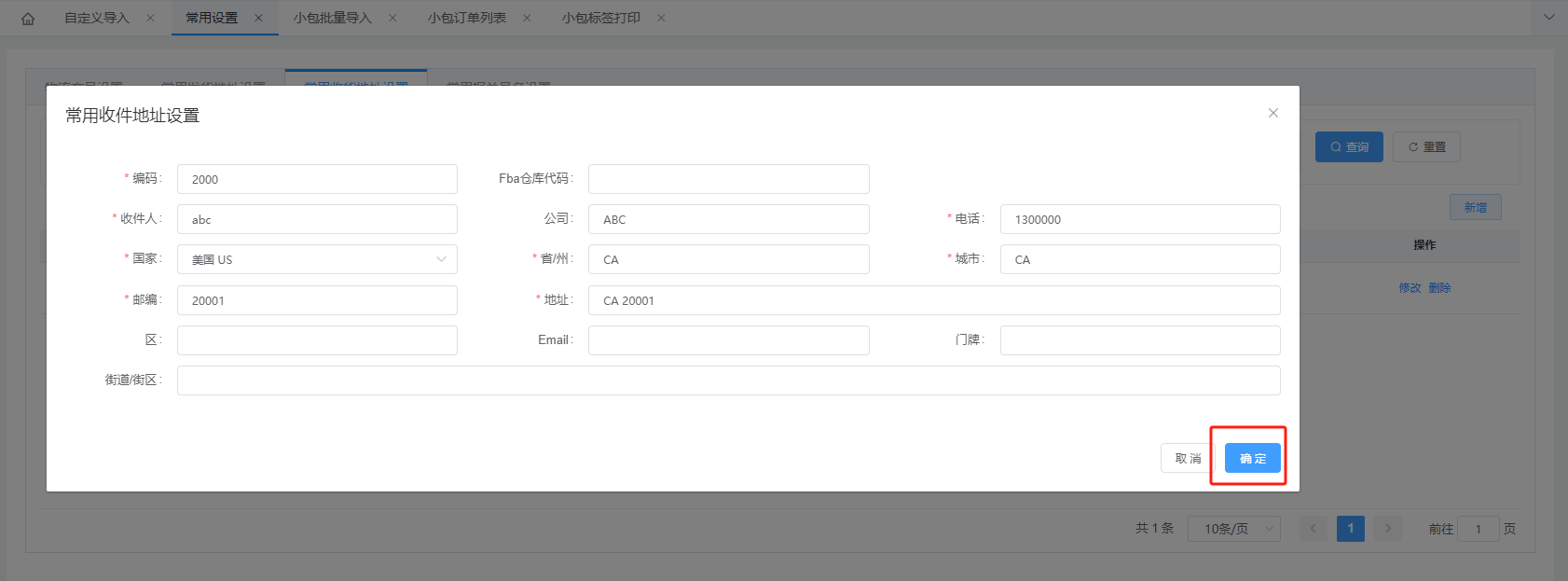
Task: Open the 国家 country dropdown
Action: [x=317, y=259]
